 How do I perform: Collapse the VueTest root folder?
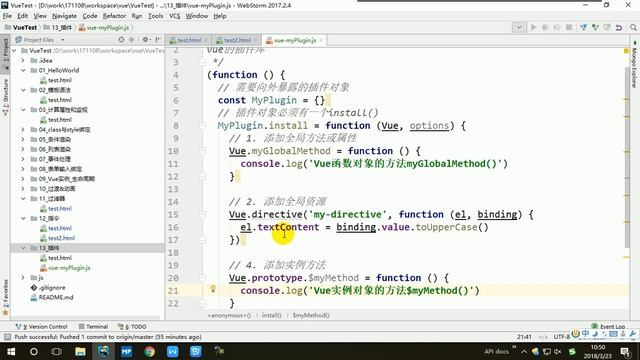(x=15, y=51)
